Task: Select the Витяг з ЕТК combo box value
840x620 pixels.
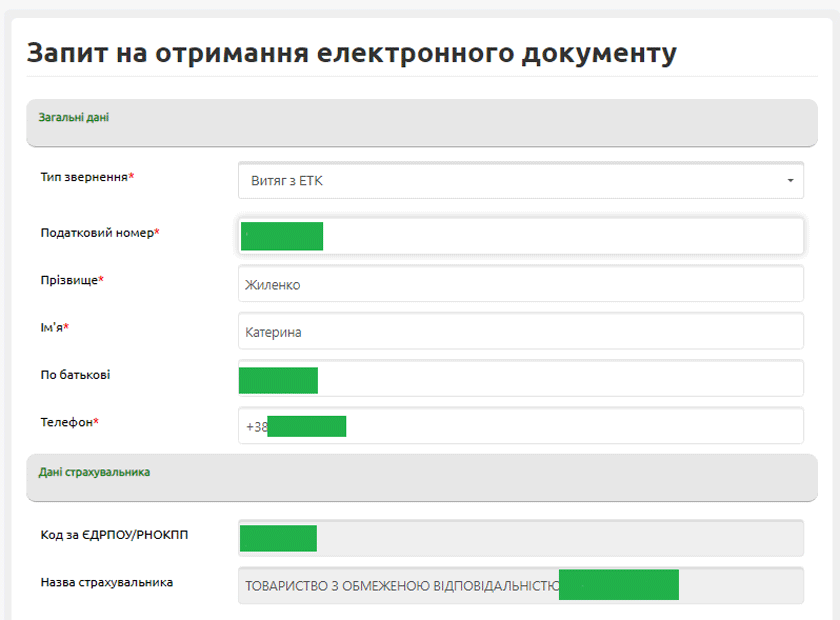Action: tap(500, 181)
